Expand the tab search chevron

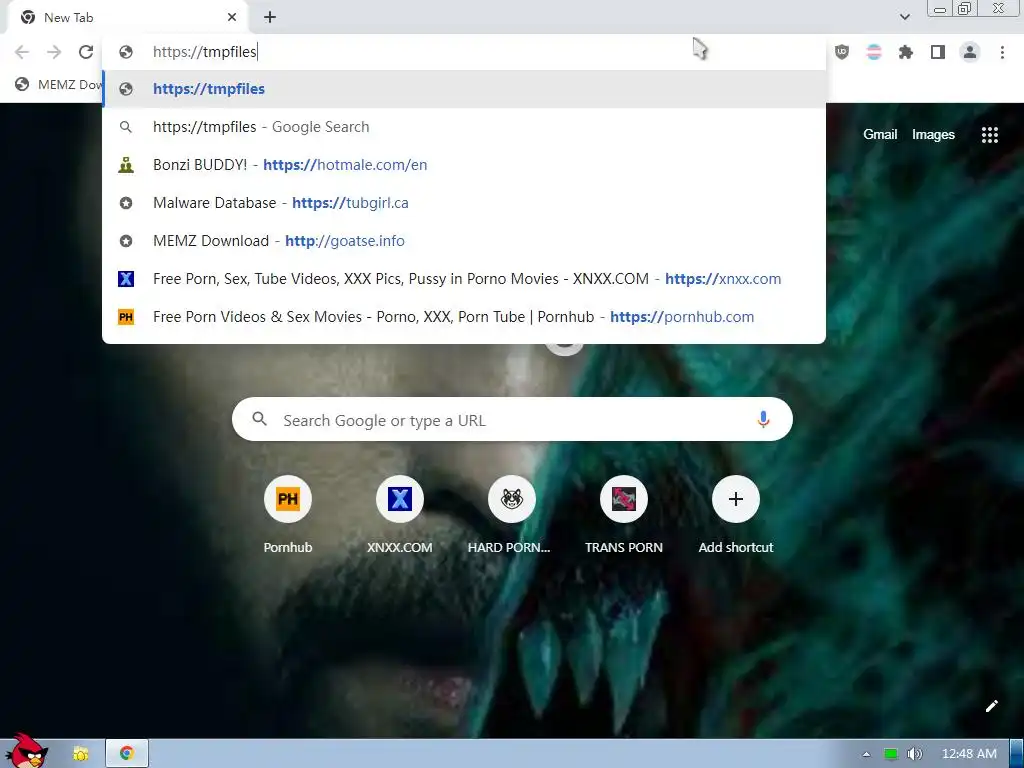[x=904, y=17]
